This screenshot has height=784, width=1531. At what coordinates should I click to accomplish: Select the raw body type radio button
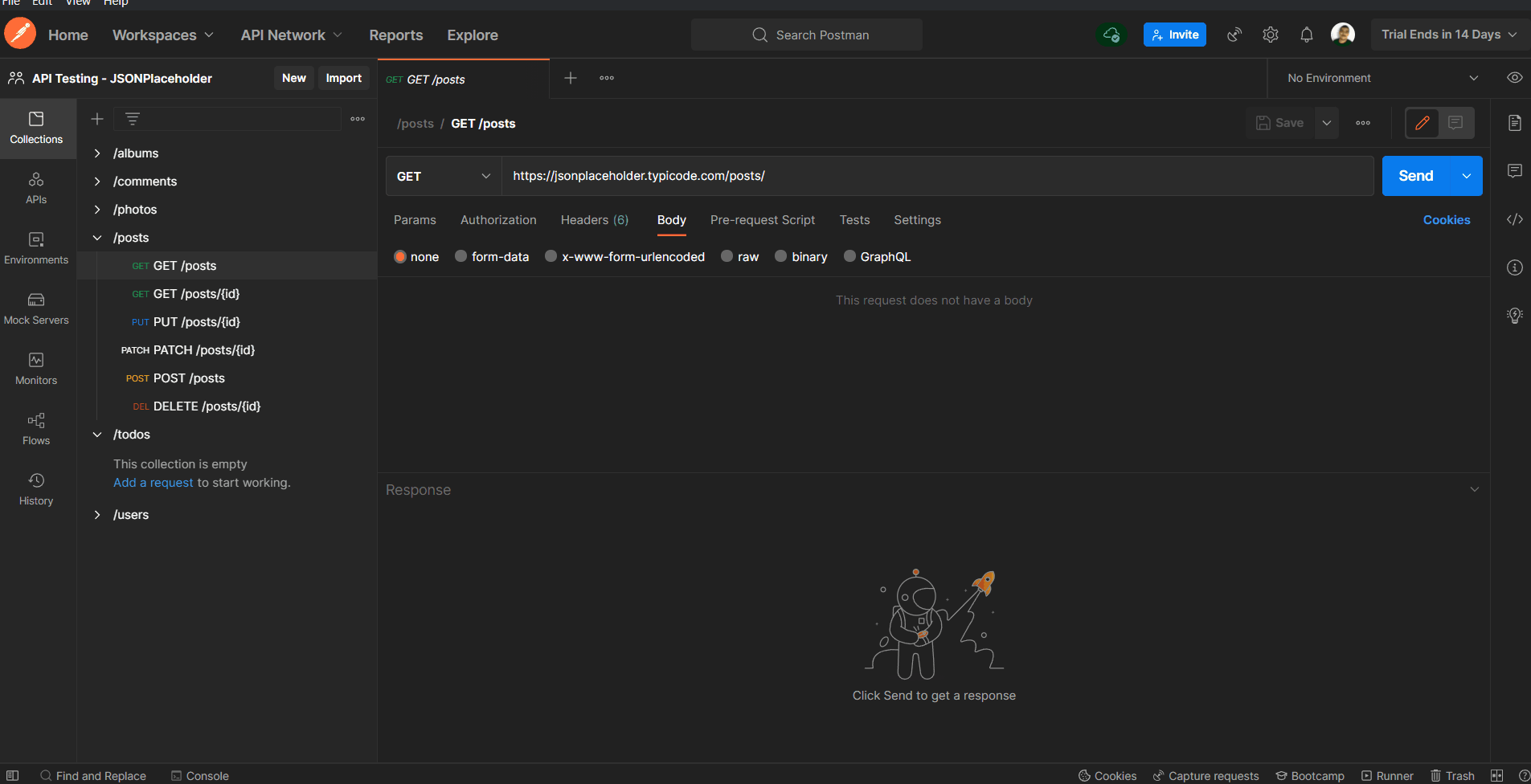[x=727, y=256]
